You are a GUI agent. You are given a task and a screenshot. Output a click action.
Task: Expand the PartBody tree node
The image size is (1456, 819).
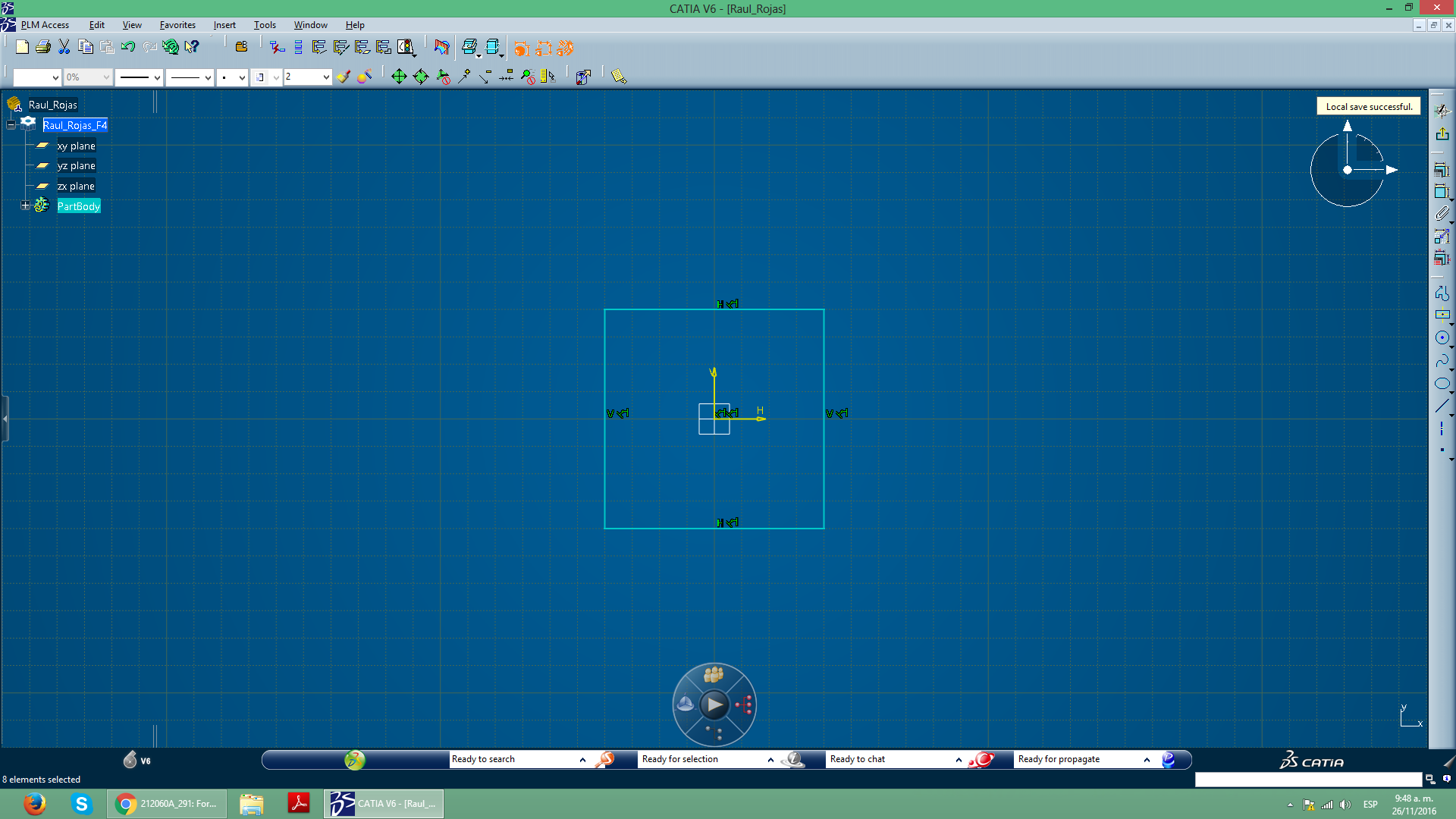point(25,206)
